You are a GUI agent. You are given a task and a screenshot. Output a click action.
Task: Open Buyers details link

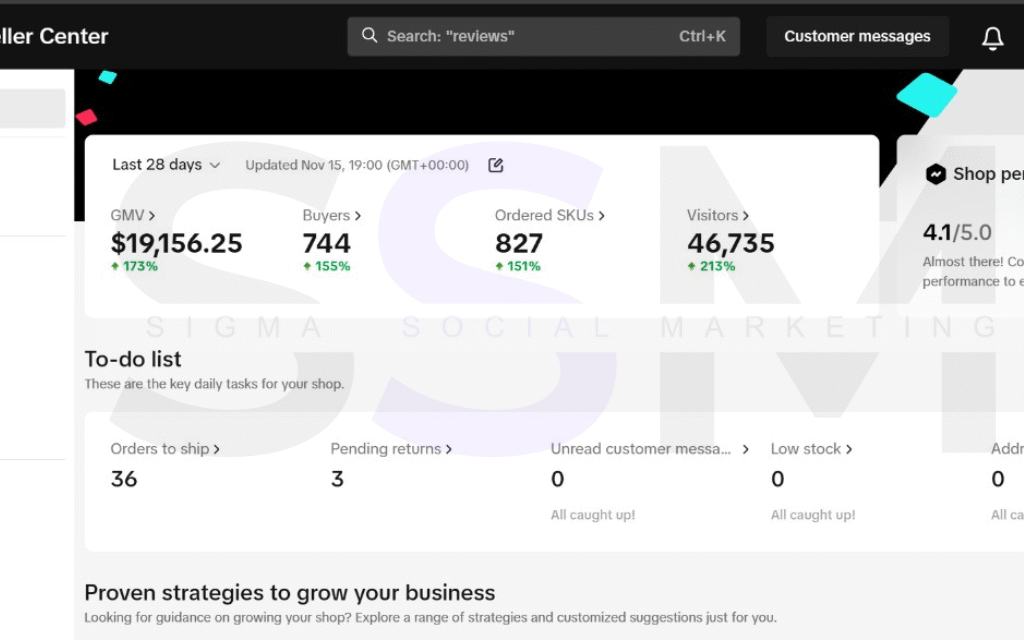331,215
